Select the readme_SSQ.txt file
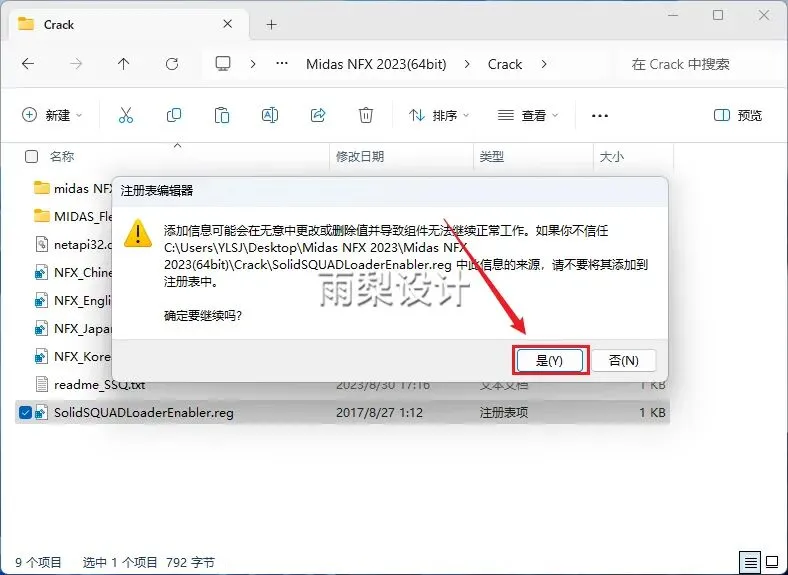788x575 pixels. coord(90,385)
